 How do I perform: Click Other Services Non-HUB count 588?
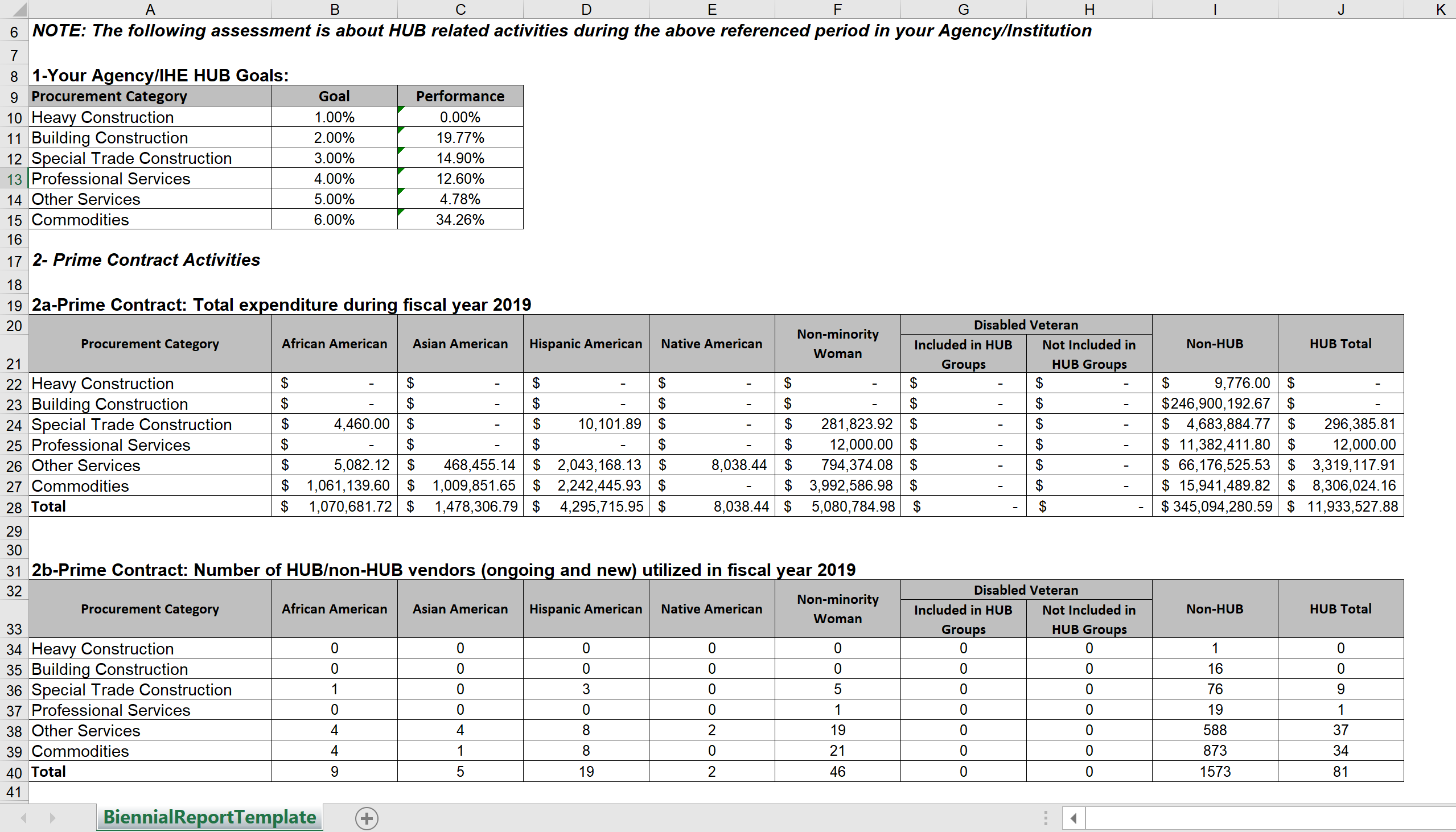coord(1215,731)
